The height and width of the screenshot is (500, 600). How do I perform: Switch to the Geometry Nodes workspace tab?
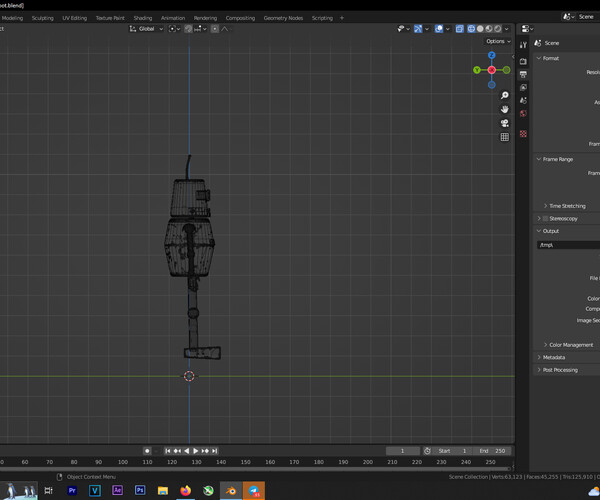283,18
